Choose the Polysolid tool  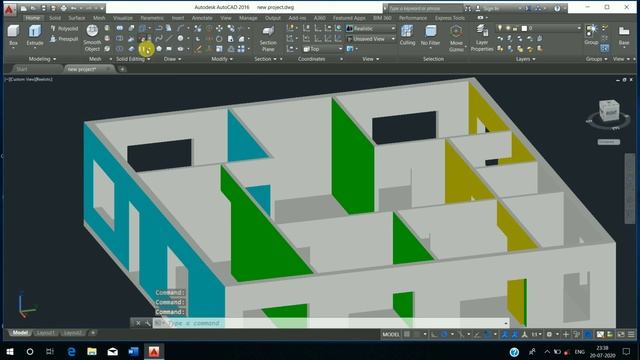64,29
